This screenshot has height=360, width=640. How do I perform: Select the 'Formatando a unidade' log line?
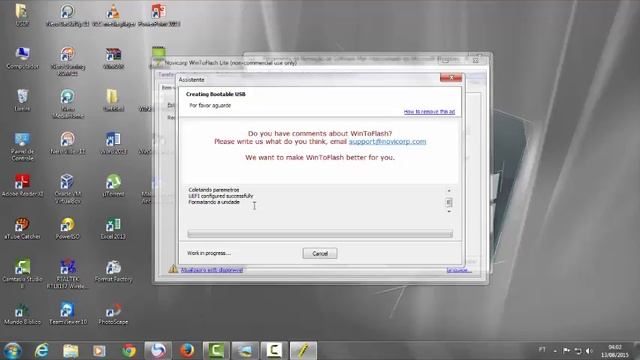214,202
